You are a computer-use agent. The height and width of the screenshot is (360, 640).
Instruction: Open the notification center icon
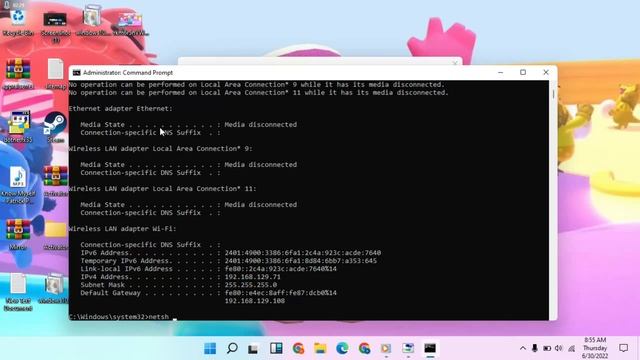623,348
